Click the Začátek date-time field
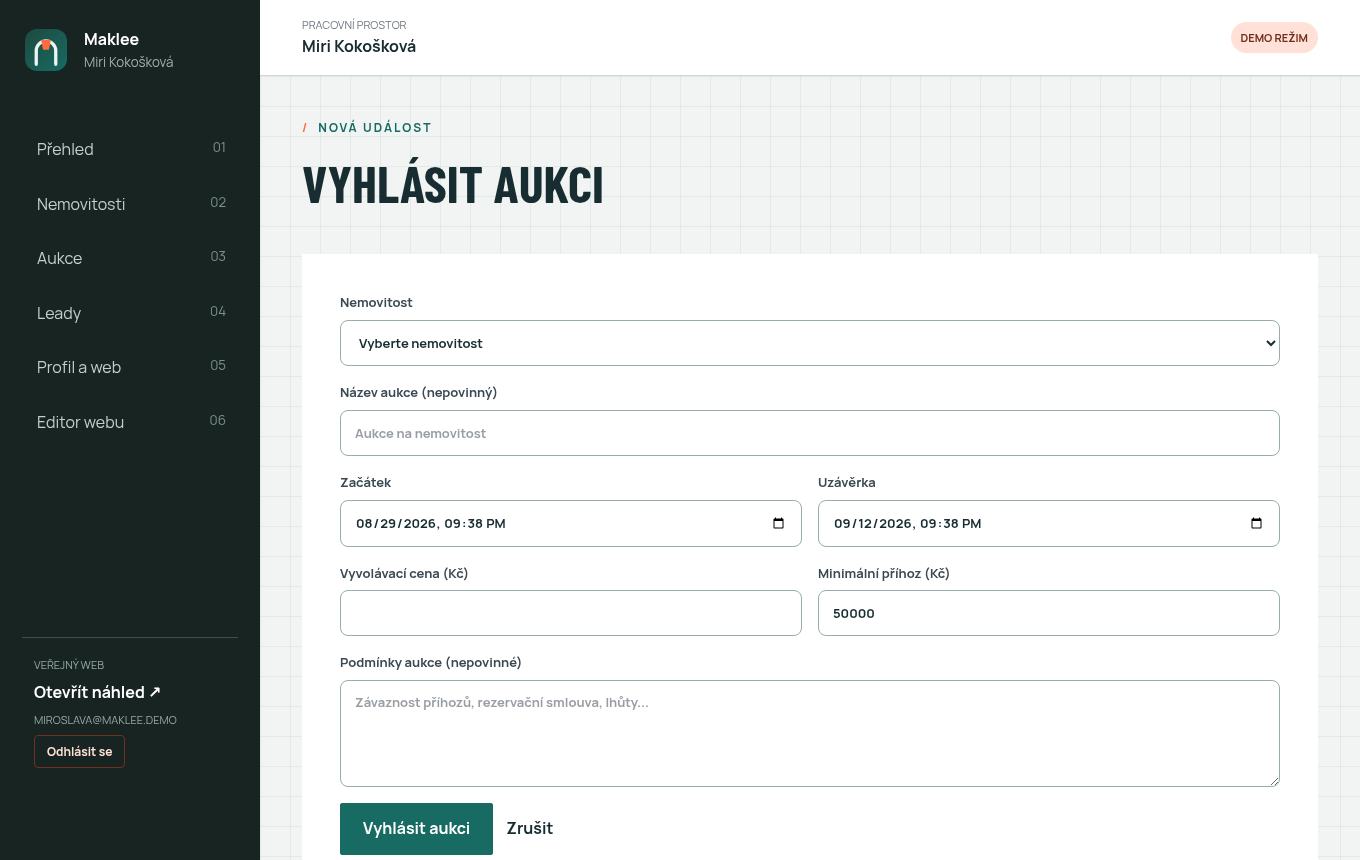The width and height of the screenshot is (1360, 860). coord(571,523)
